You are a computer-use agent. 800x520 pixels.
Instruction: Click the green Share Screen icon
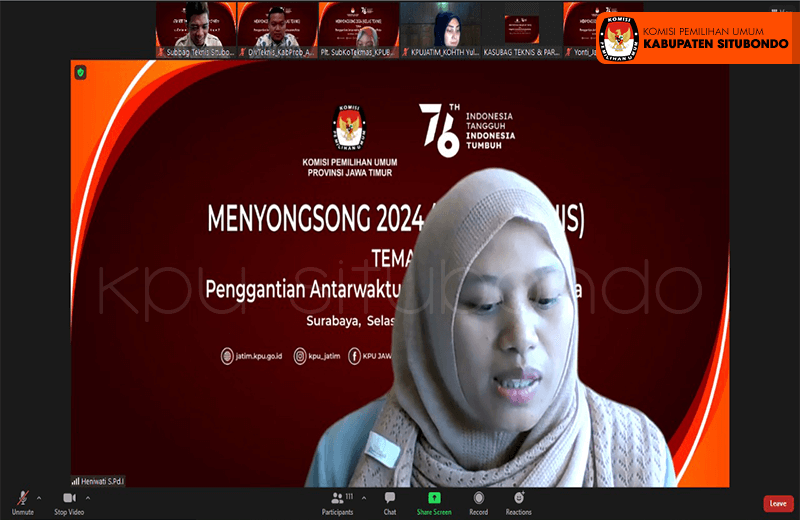[x=434, y=498]
